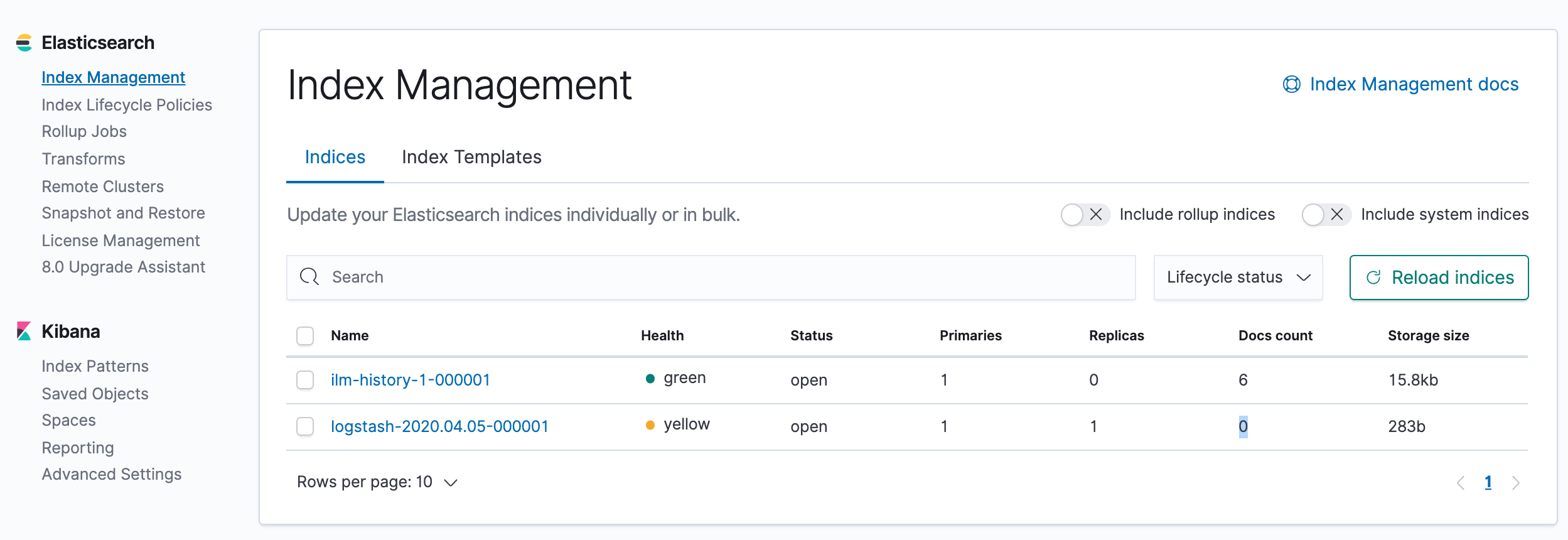Click the Kibana logo icon

point(24,331)
